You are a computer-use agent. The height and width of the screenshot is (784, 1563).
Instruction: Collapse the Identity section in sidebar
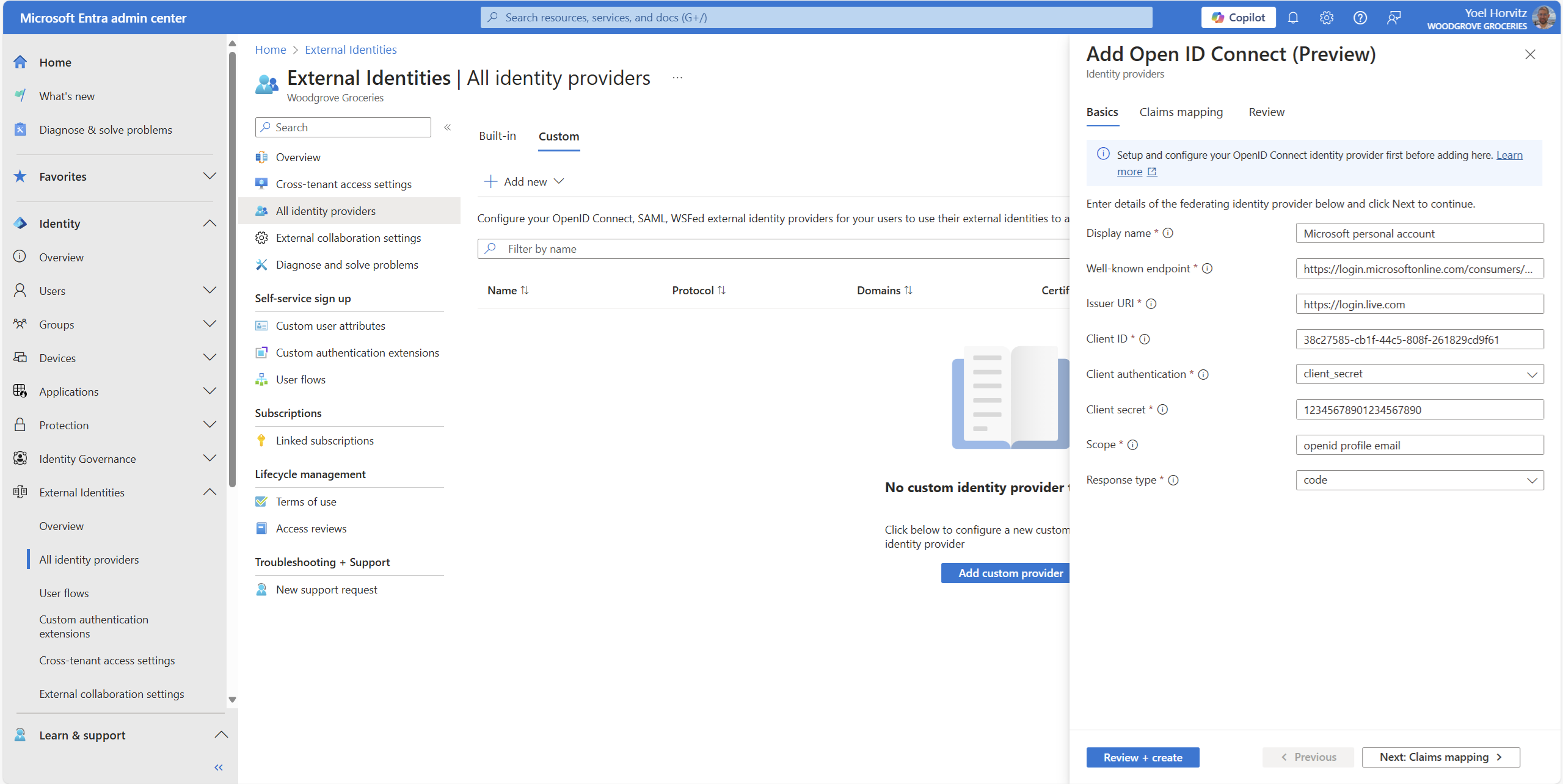(x=209, y=223)
